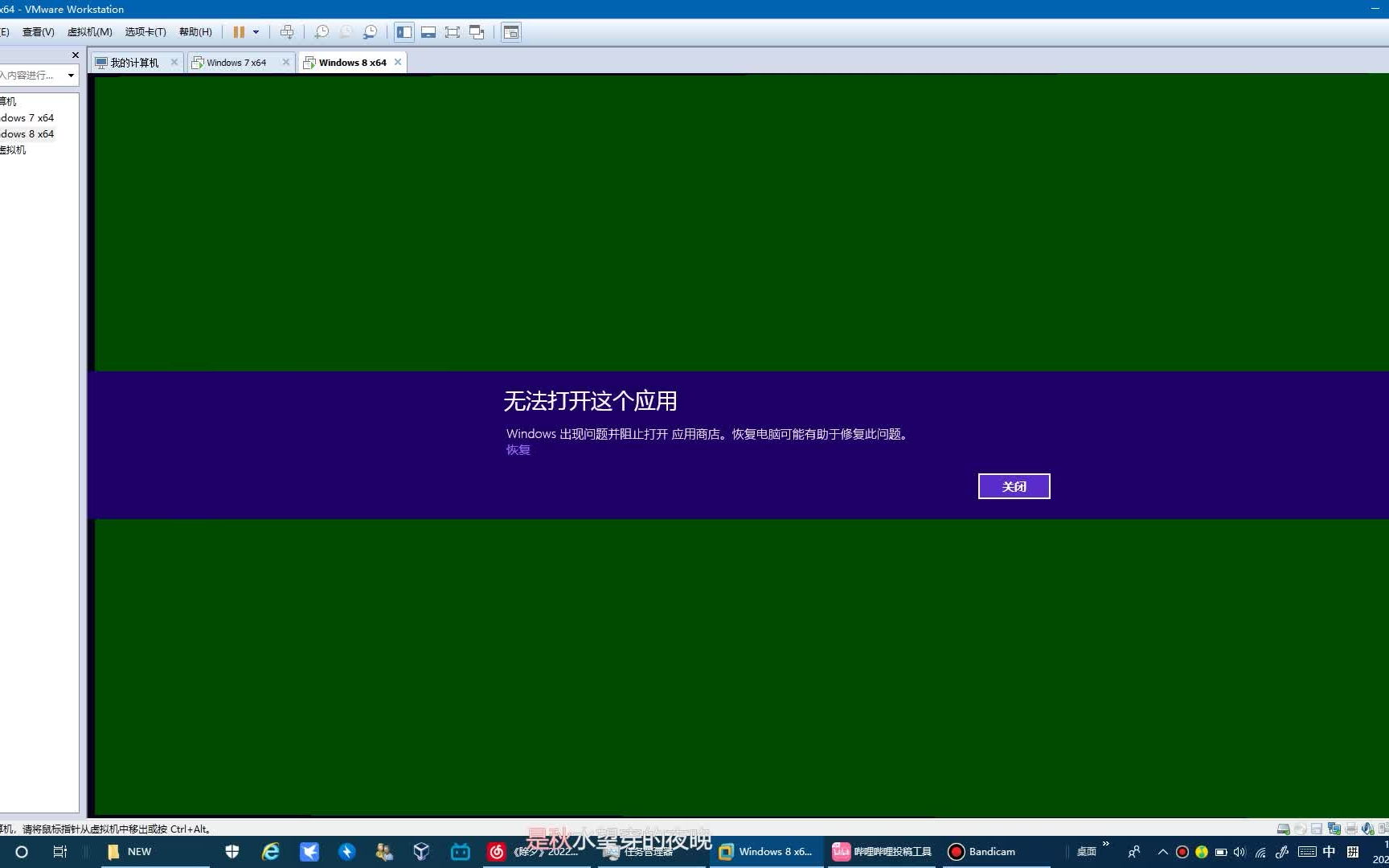Viewport: 1389px width, 868px height.
Task: Switch to the Windows 8 x6... VMware taskbar item
Action: pyautogui.click(x=767, y=852)
